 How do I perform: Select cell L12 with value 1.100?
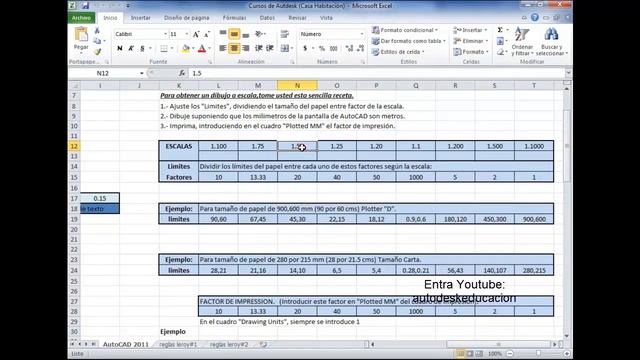click(x=218, y=146)
